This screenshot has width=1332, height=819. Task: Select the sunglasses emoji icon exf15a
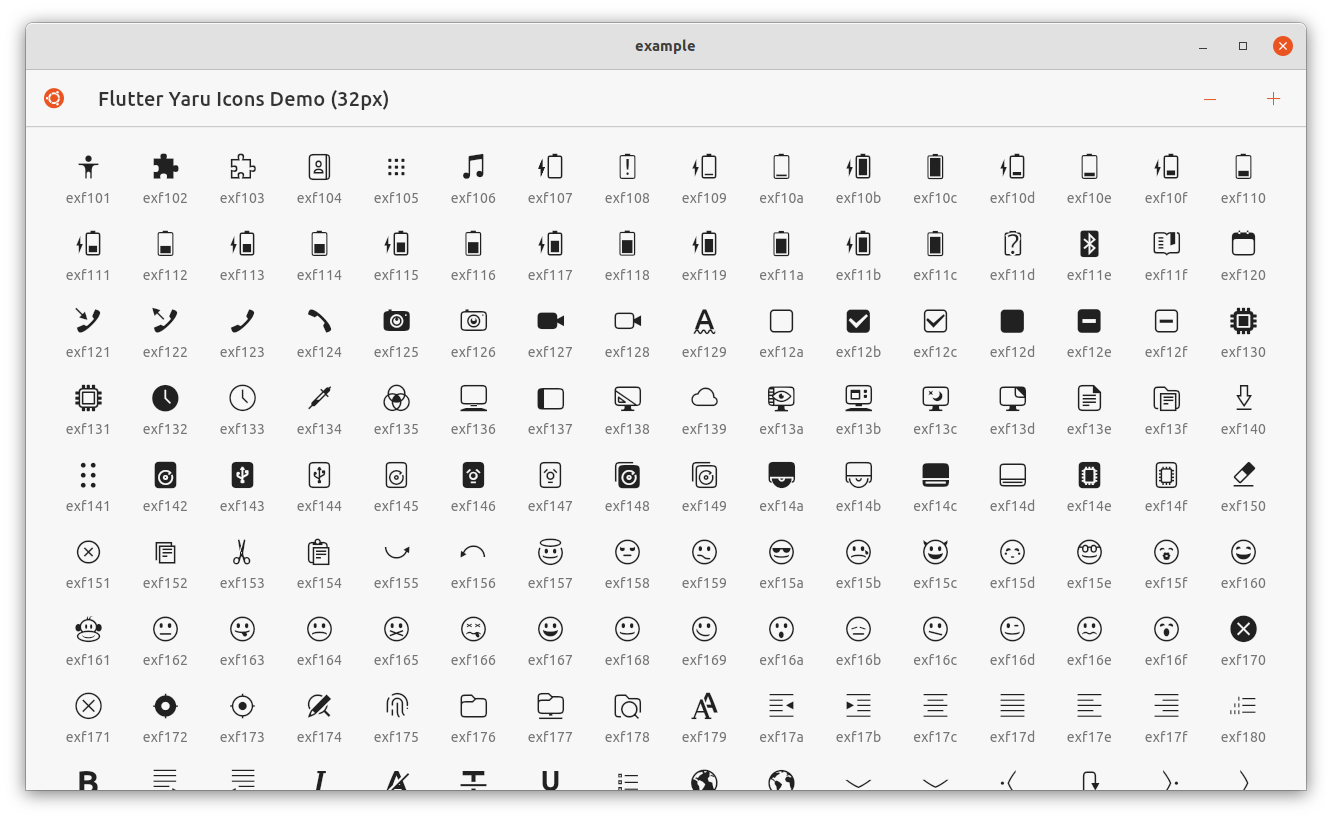click(x=781, y=551)
